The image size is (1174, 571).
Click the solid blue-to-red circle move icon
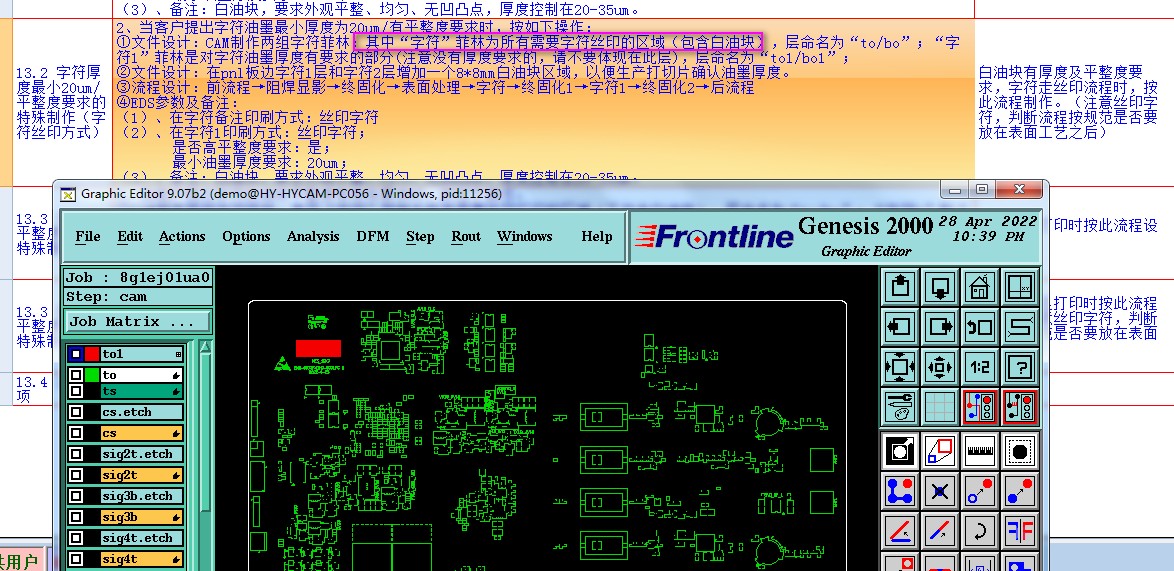click(1019, 492)
